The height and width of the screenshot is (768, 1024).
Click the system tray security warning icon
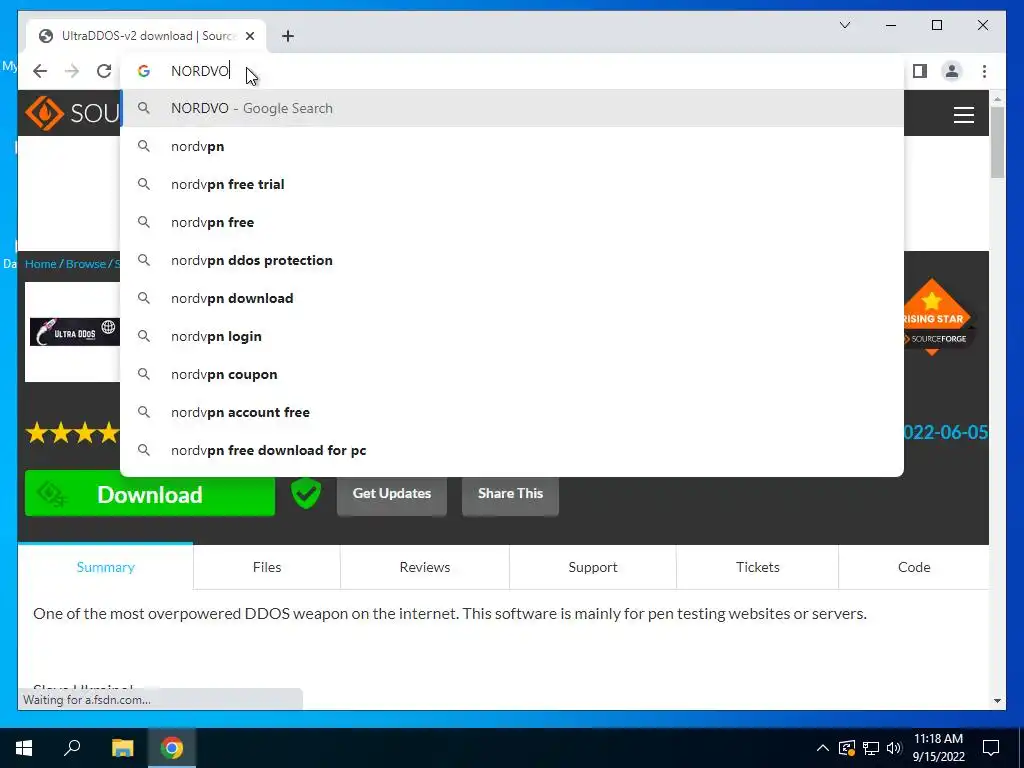846,748
